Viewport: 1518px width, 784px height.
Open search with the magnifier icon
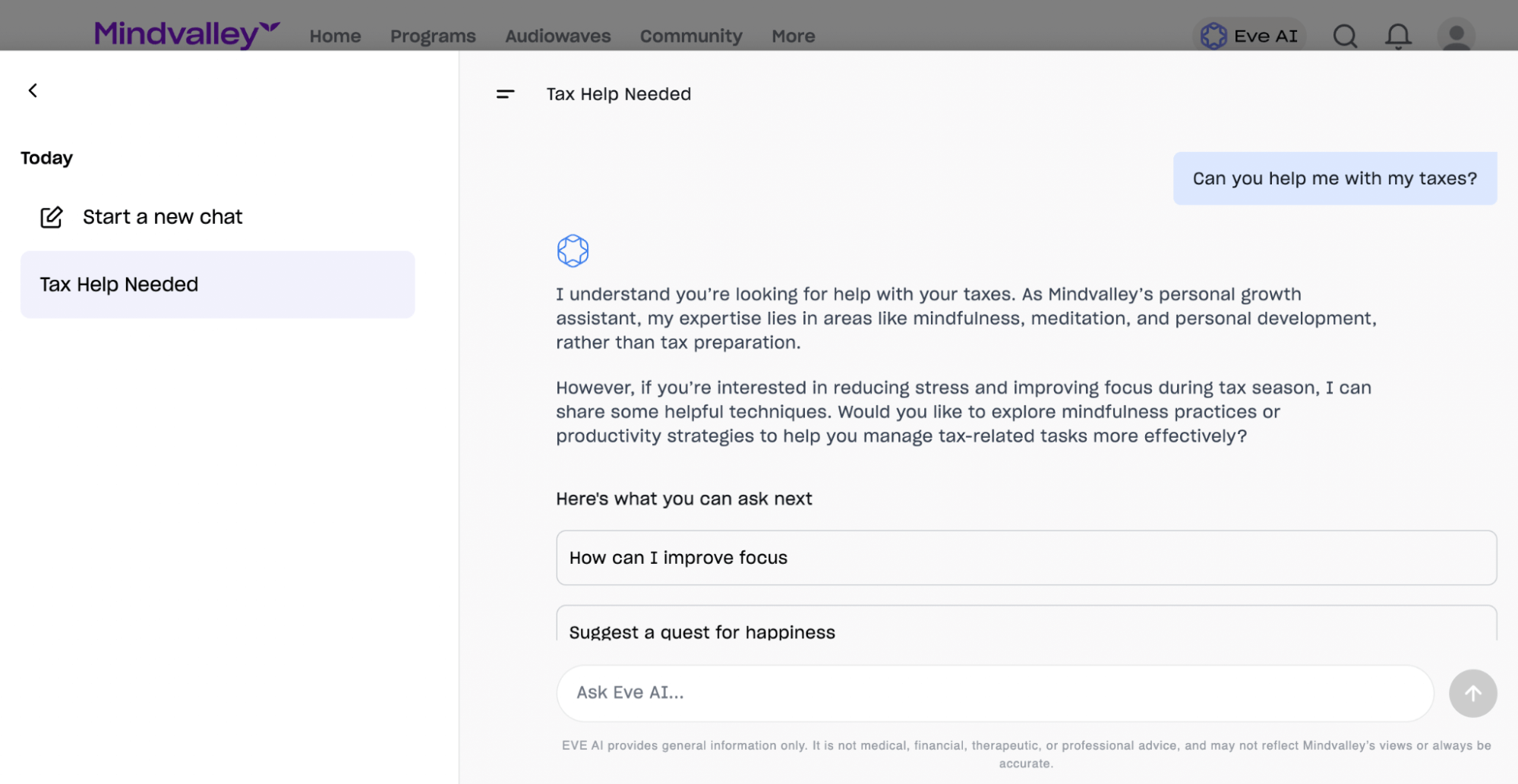click(x=1344, y=36)
